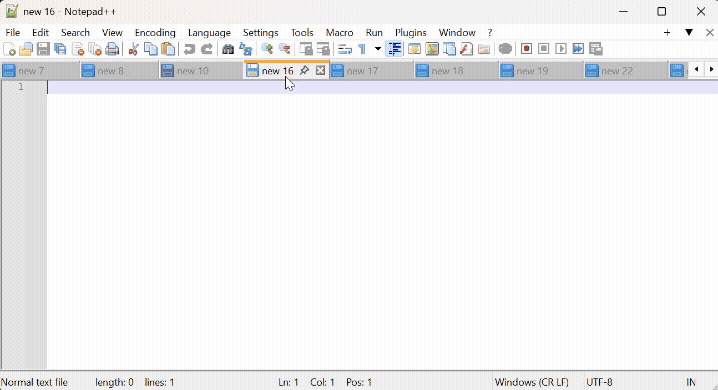Close current document using toolbar icon
This screenshot has height=390, width=718.
tap(78, 49)
